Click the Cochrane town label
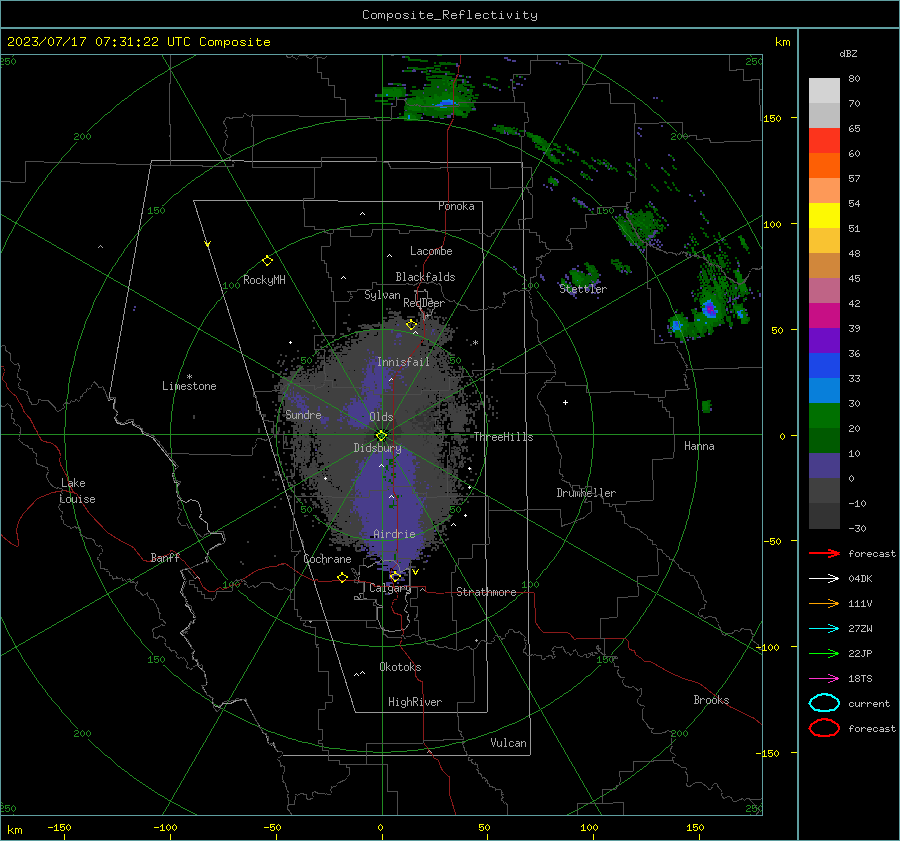 coord(327,559)
